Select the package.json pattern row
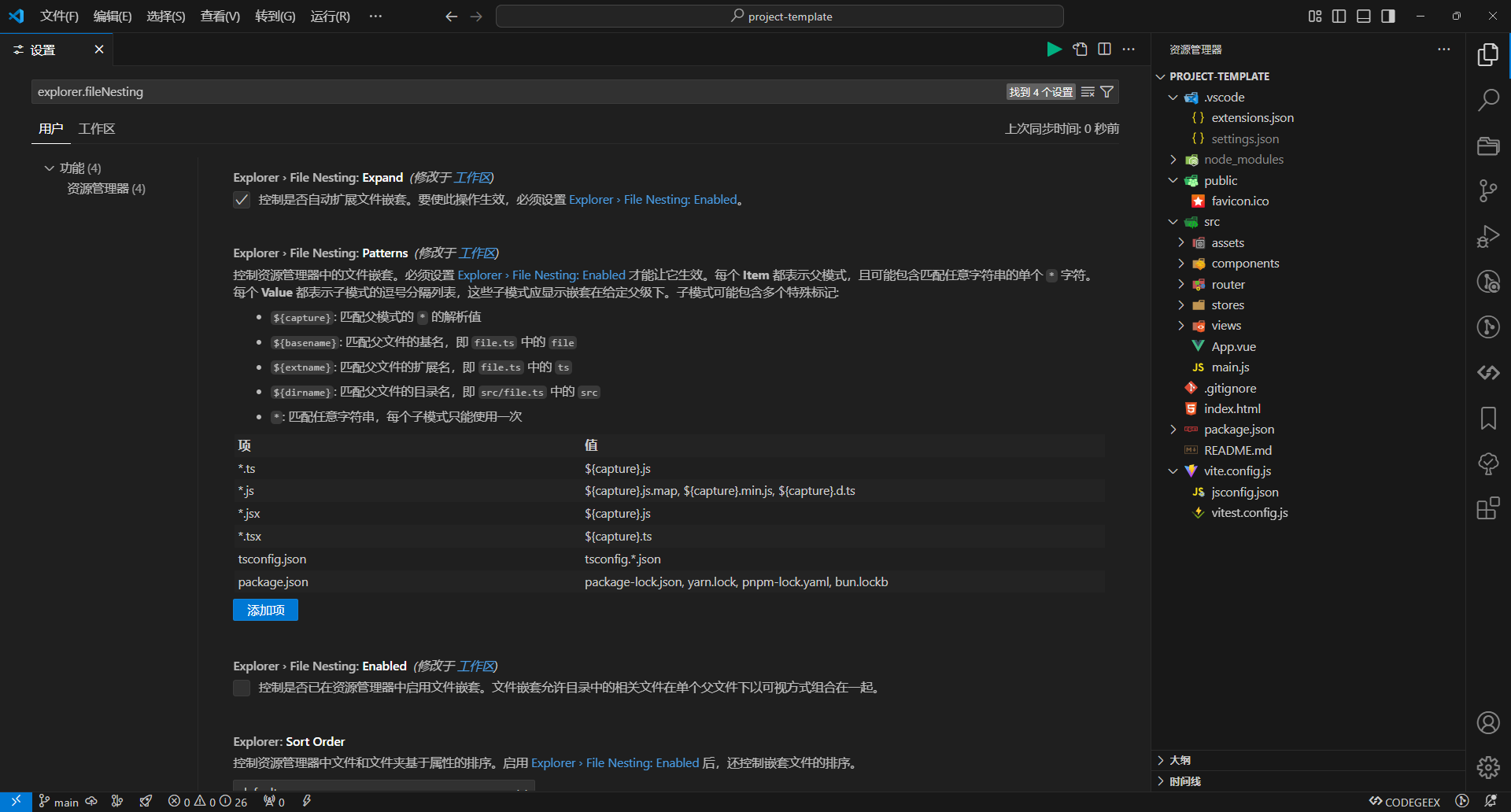 point(669,582)
